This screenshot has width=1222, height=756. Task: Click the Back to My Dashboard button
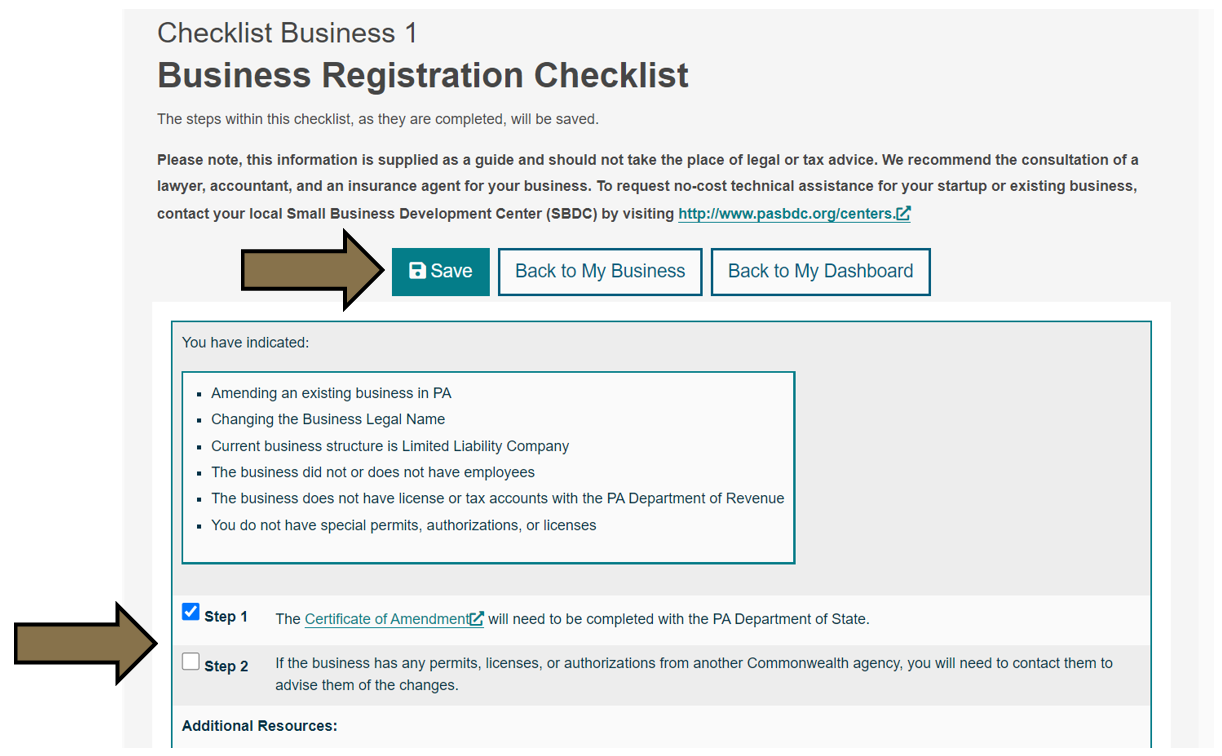[820, 271]
